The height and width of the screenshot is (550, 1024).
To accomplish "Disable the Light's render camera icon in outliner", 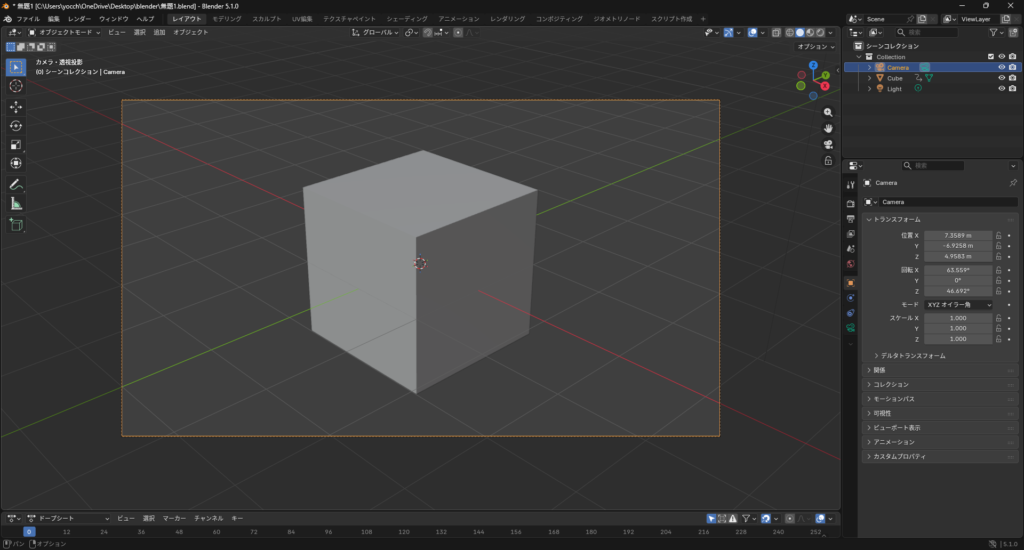I will (x=1013, y=89).
